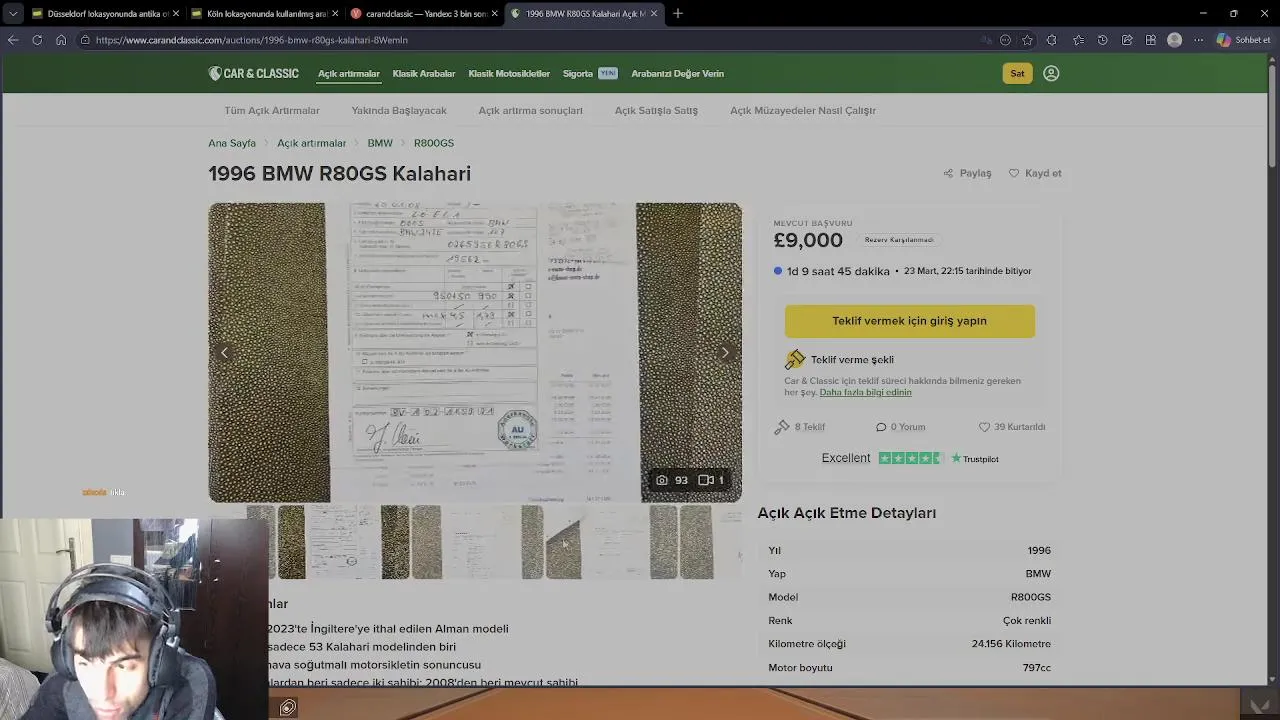Add this page to favorites
This screenshot has width=1280, height=720.
tap(1027, 40)
